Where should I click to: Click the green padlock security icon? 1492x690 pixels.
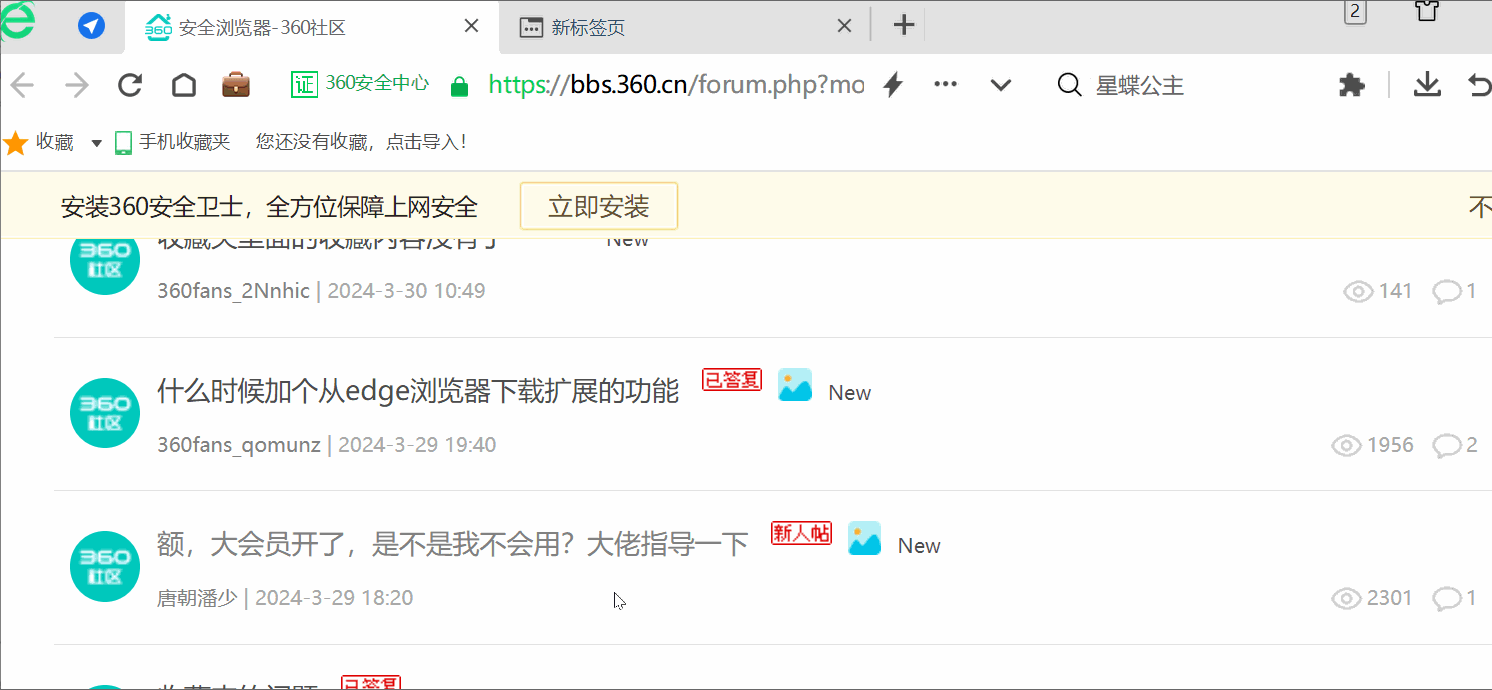(x=459, y=86)
